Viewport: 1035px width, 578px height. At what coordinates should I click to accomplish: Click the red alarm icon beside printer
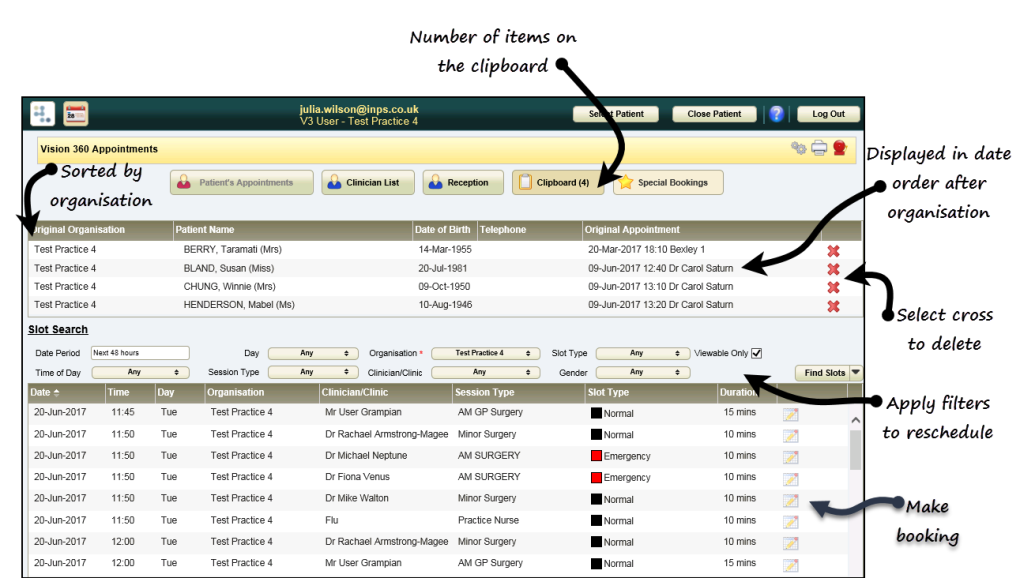pos(840,148)
